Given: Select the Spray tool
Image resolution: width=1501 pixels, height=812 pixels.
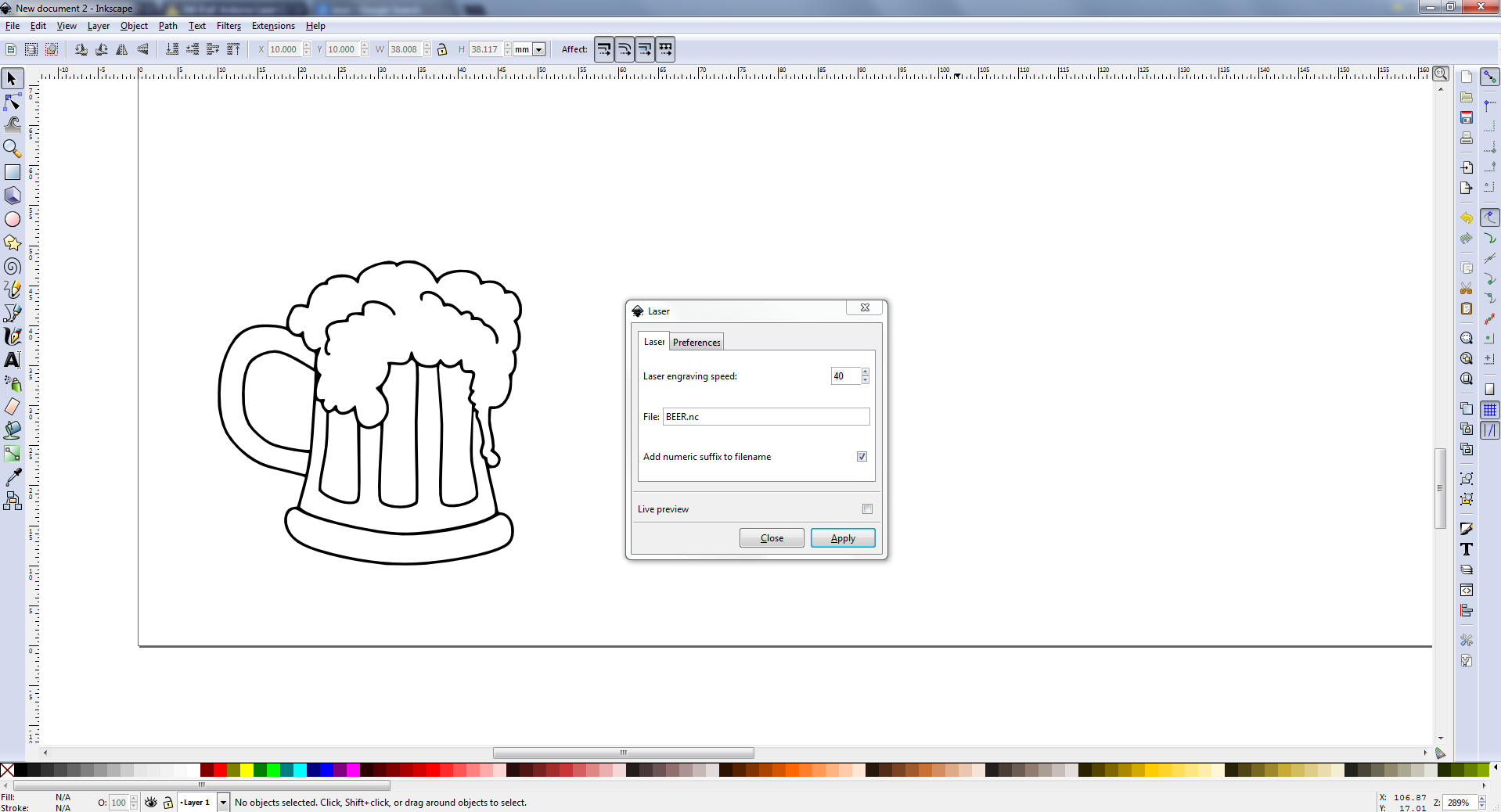Looking at the screenshot, I should coord(13,383).
